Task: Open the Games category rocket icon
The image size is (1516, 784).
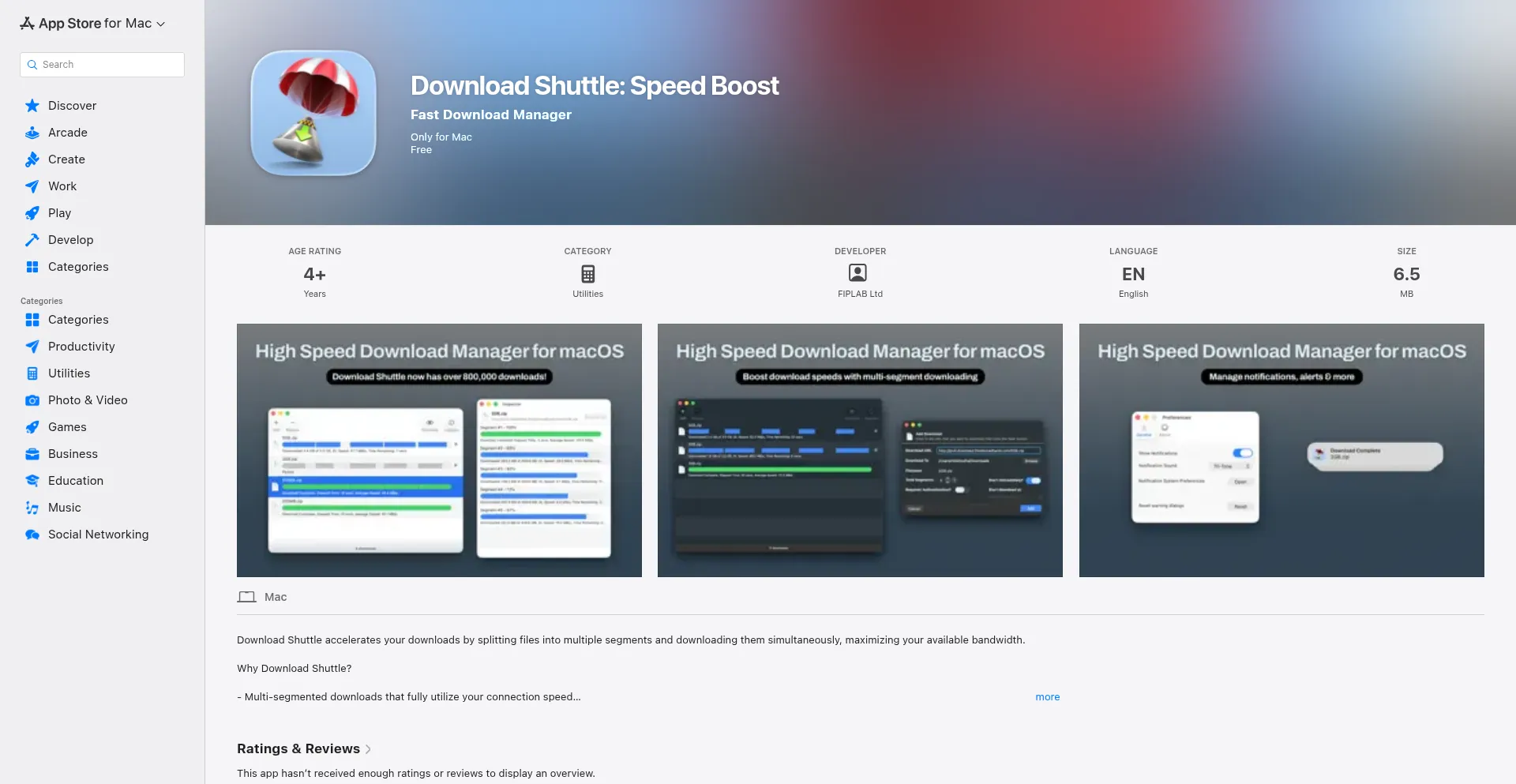Action: click(x=32, y=427)
